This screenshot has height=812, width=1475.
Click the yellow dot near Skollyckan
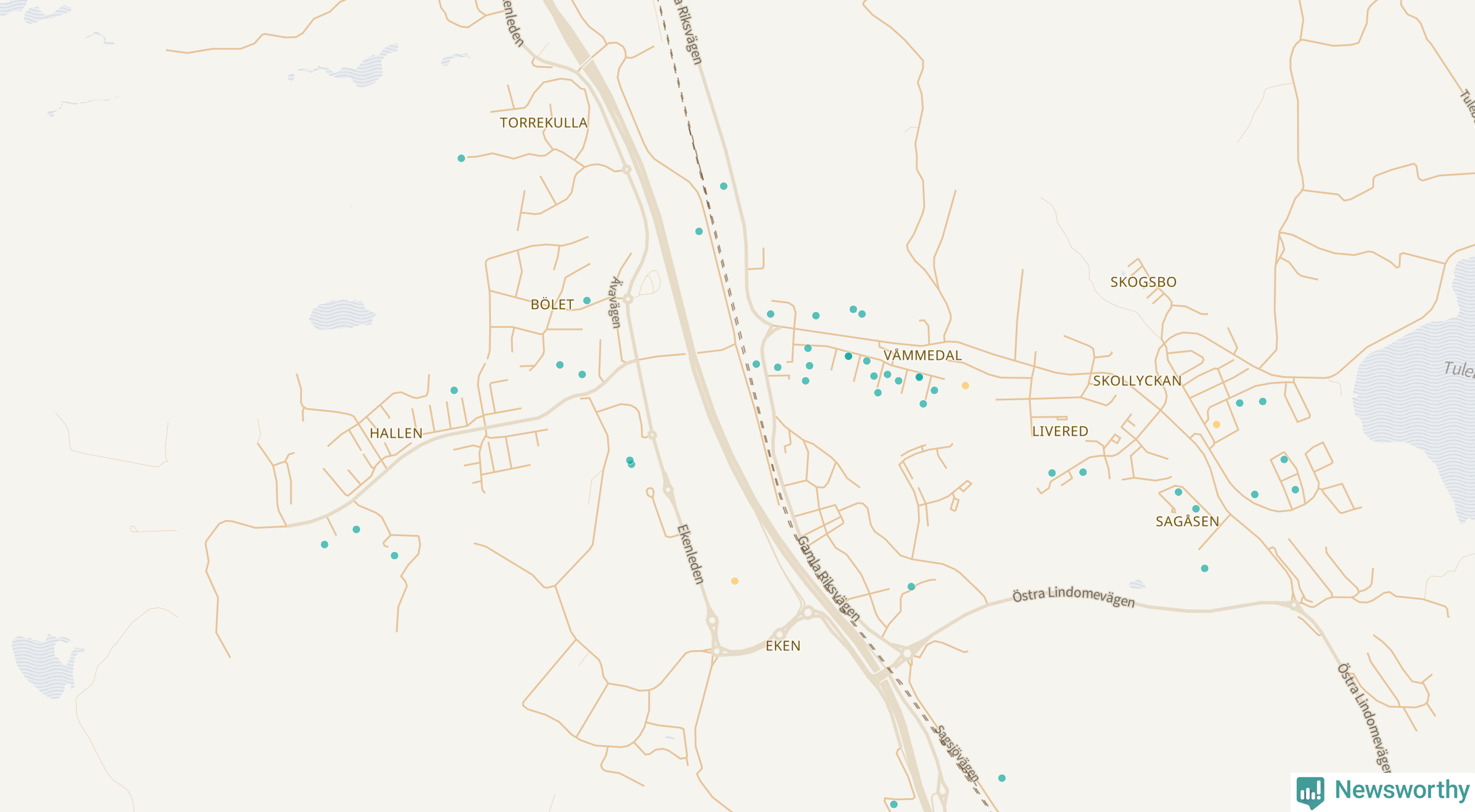1216,424
